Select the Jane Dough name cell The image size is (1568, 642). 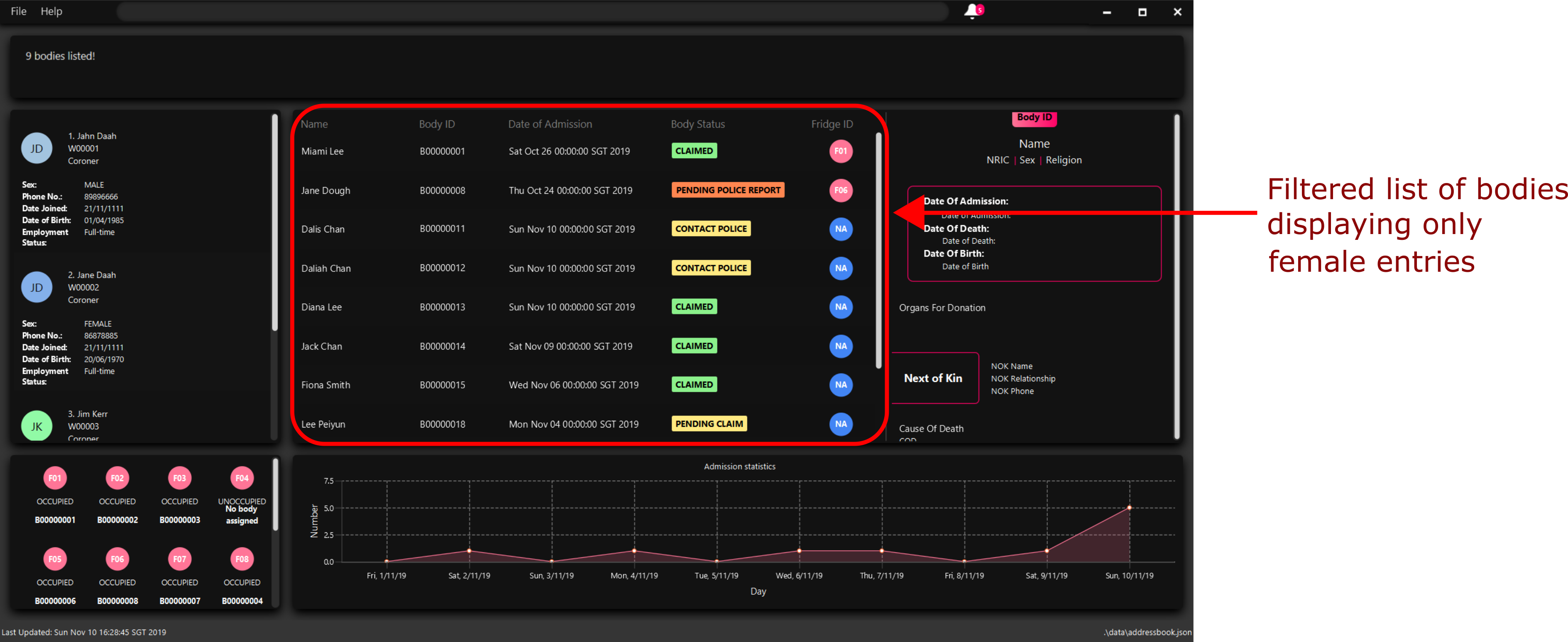325,190
